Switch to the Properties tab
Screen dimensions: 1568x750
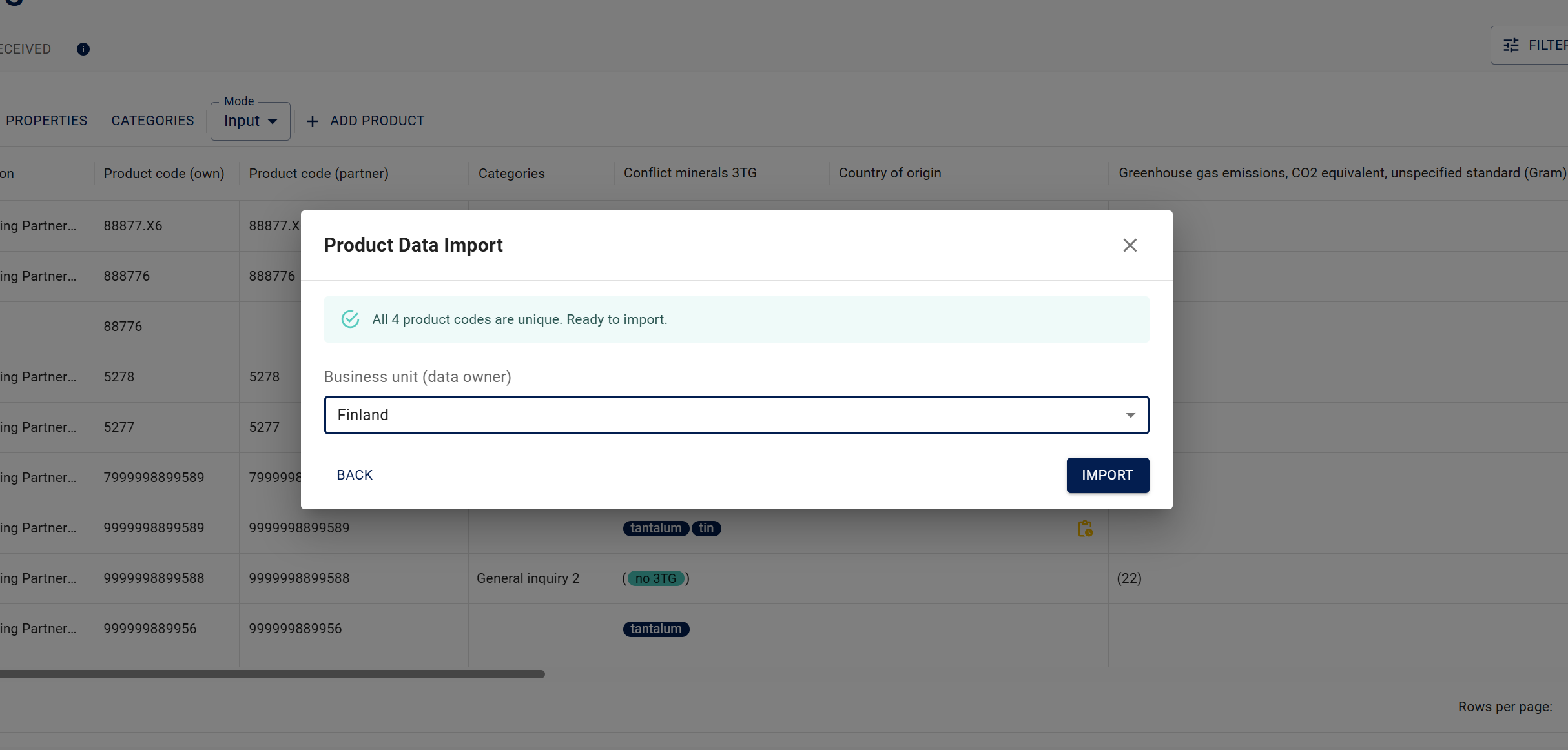pos(46,121)
